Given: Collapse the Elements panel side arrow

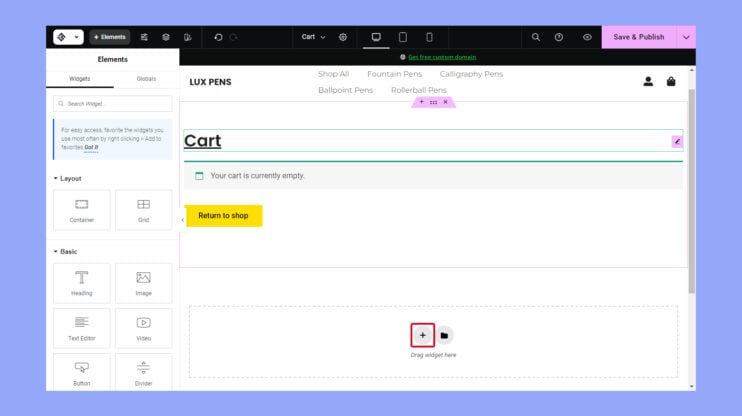Looking at the screenshot, I should [183, 220].
